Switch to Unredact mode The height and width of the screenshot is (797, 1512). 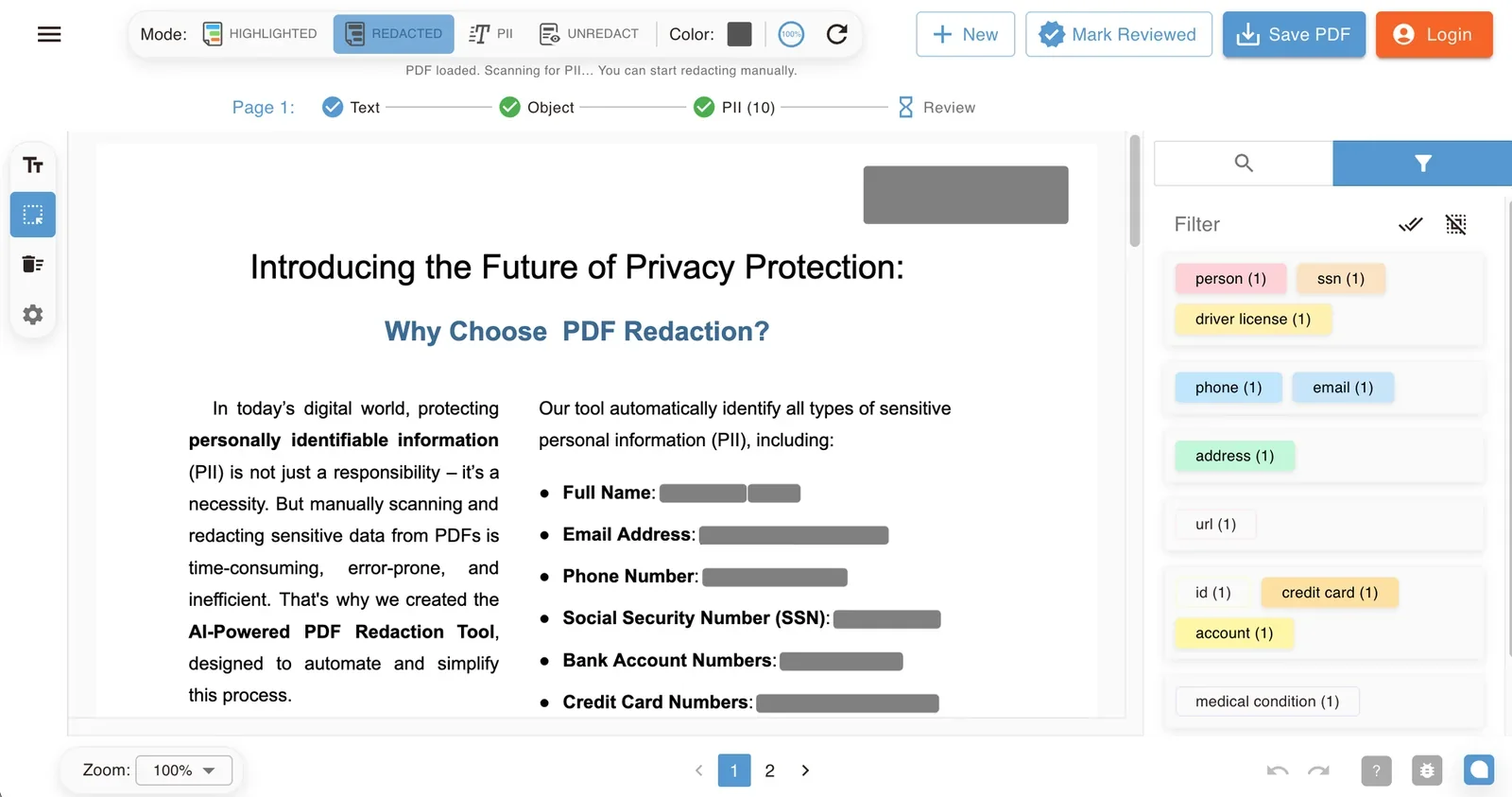tap(589, 34)
